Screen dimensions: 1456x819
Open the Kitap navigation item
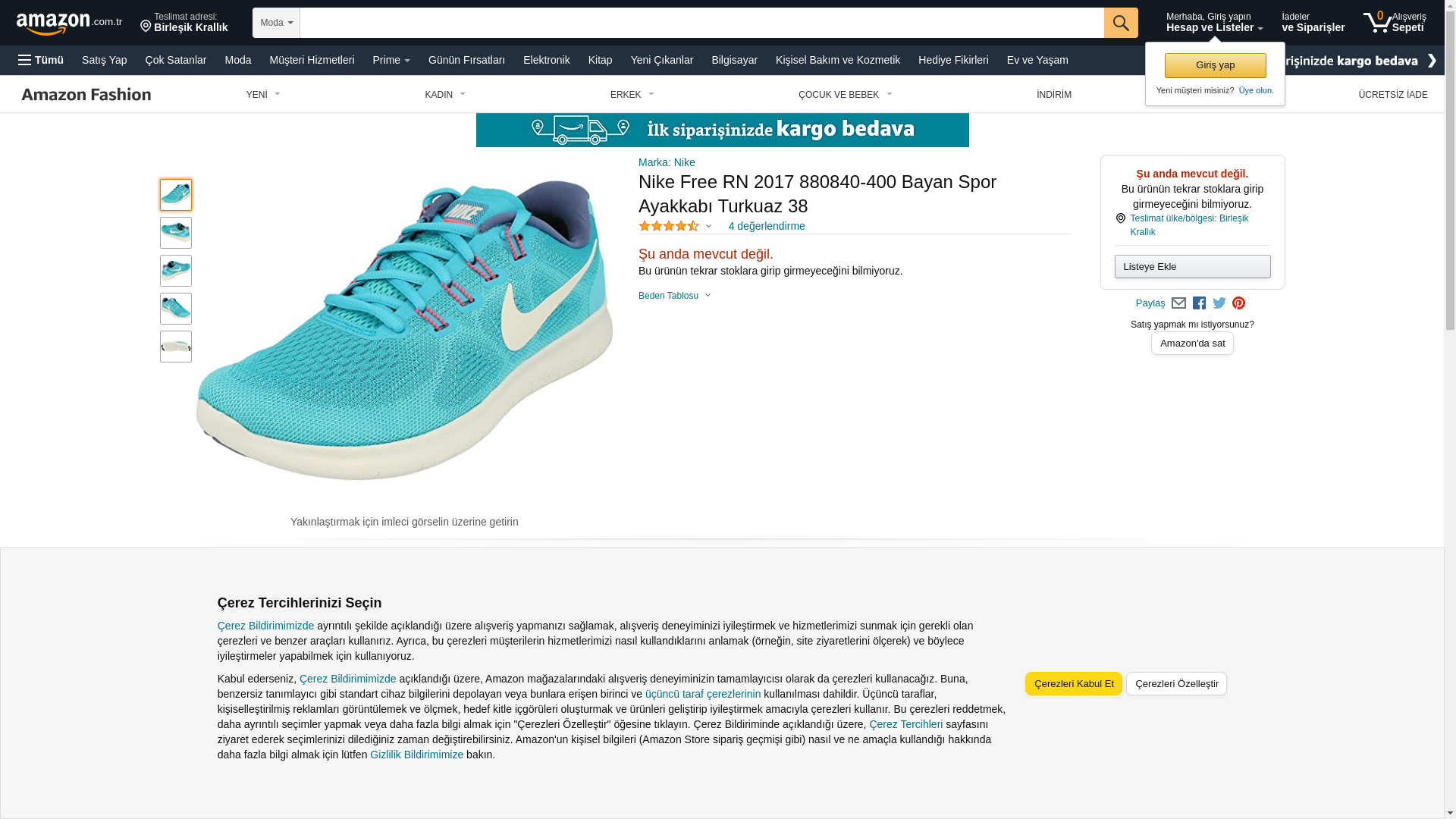pos(600,60)
